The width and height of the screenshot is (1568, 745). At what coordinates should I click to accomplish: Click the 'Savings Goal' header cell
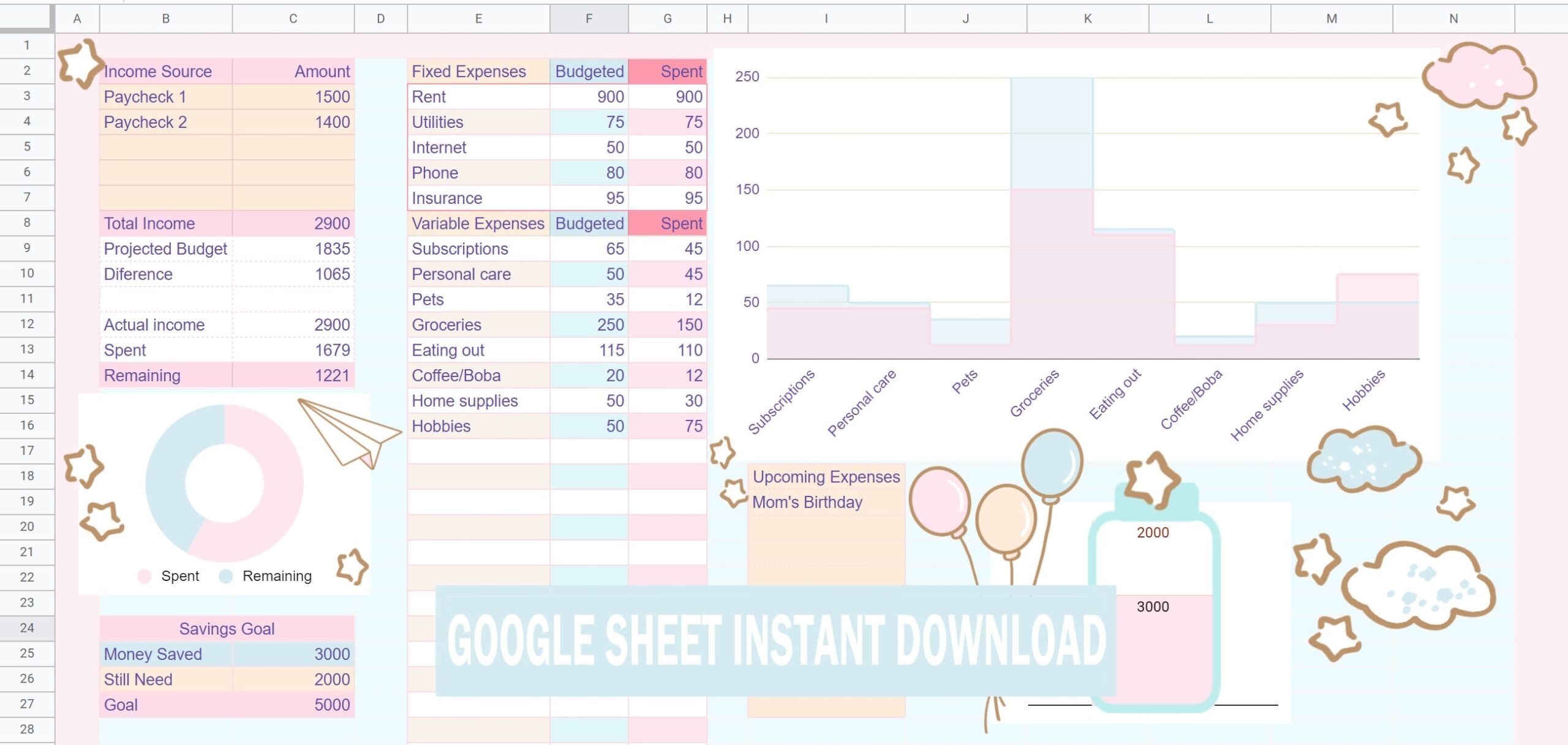click(227, 629)
